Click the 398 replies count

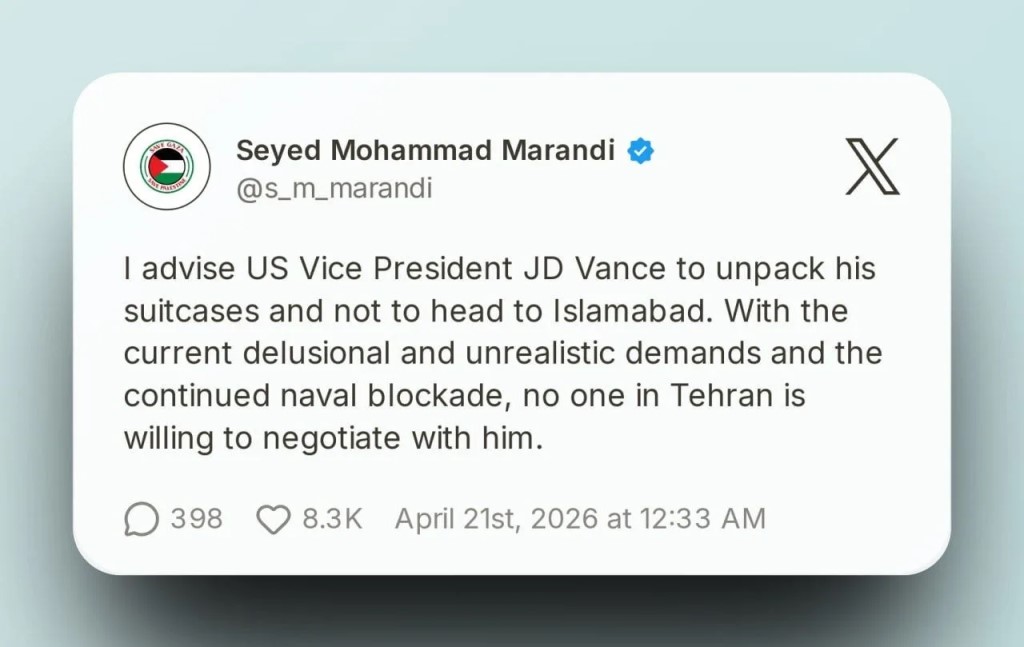196,518
